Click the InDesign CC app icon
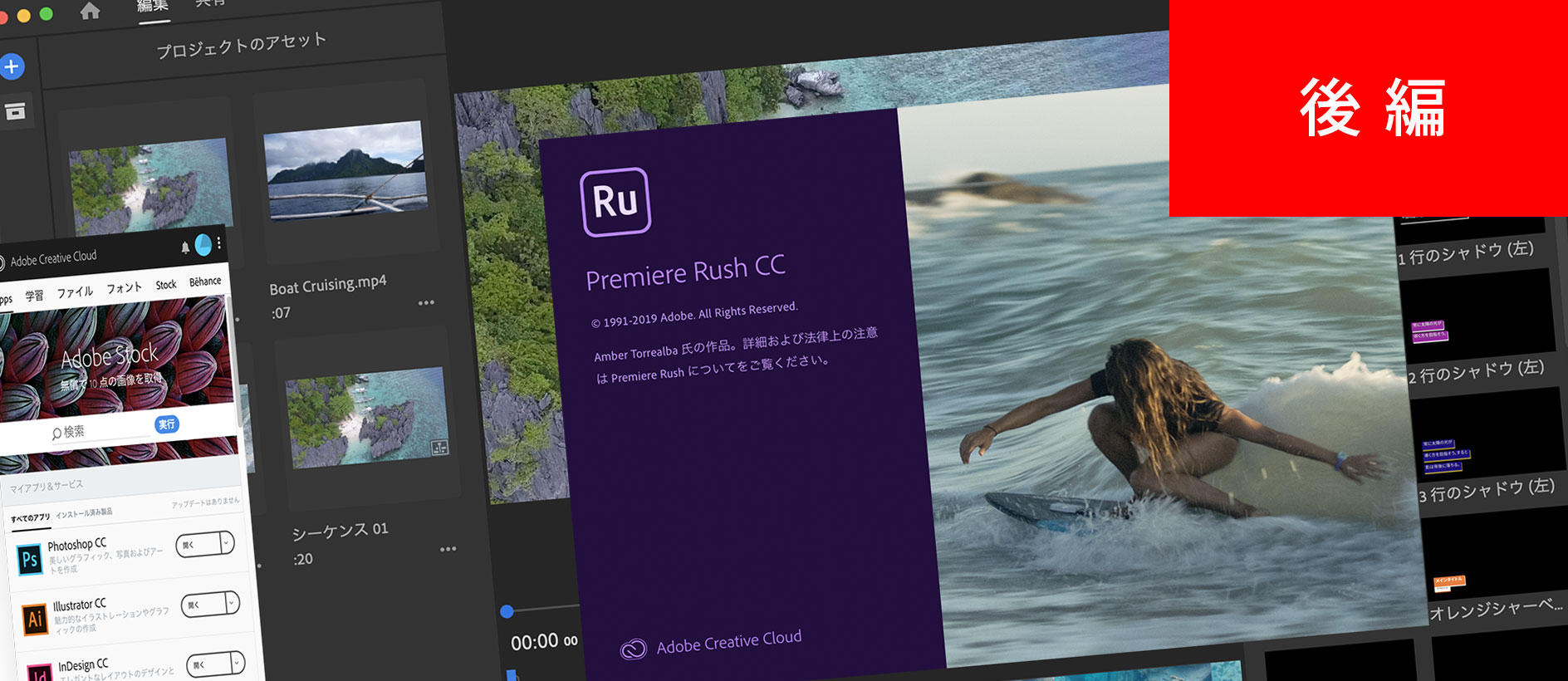This screenshot has height=681, width=1568. click(x=40, y=673)
